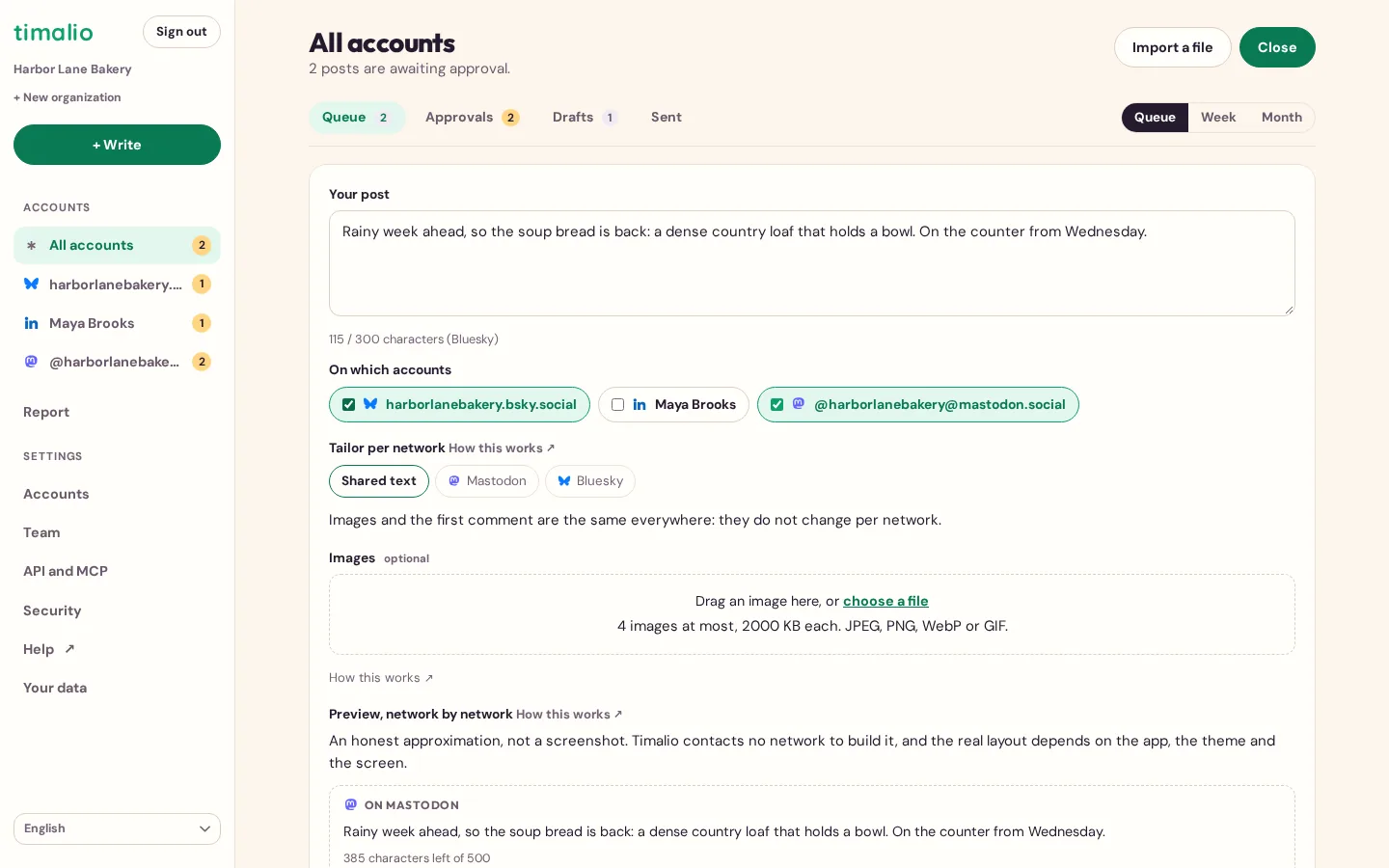Switch to the Week view
The height and width of the screenshot is (868, 1389).
(1218, 118)
